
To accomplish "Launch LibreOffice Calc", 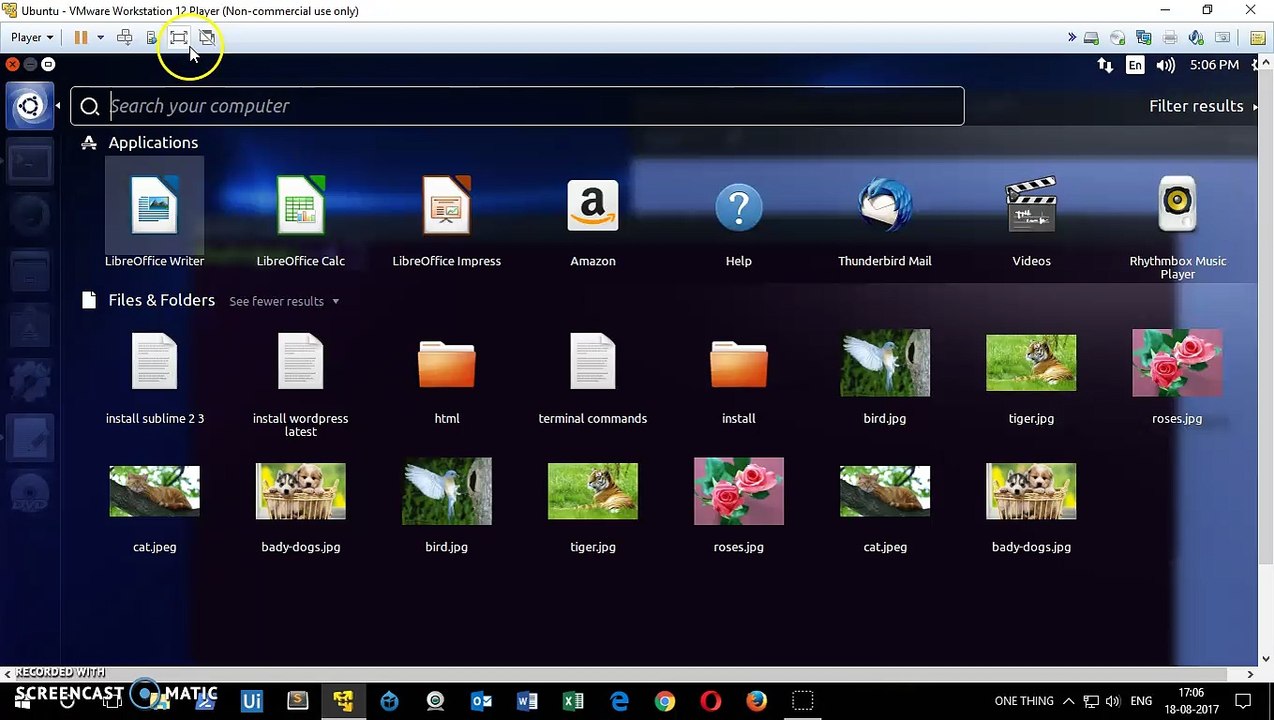I will [x=300, y=206].
